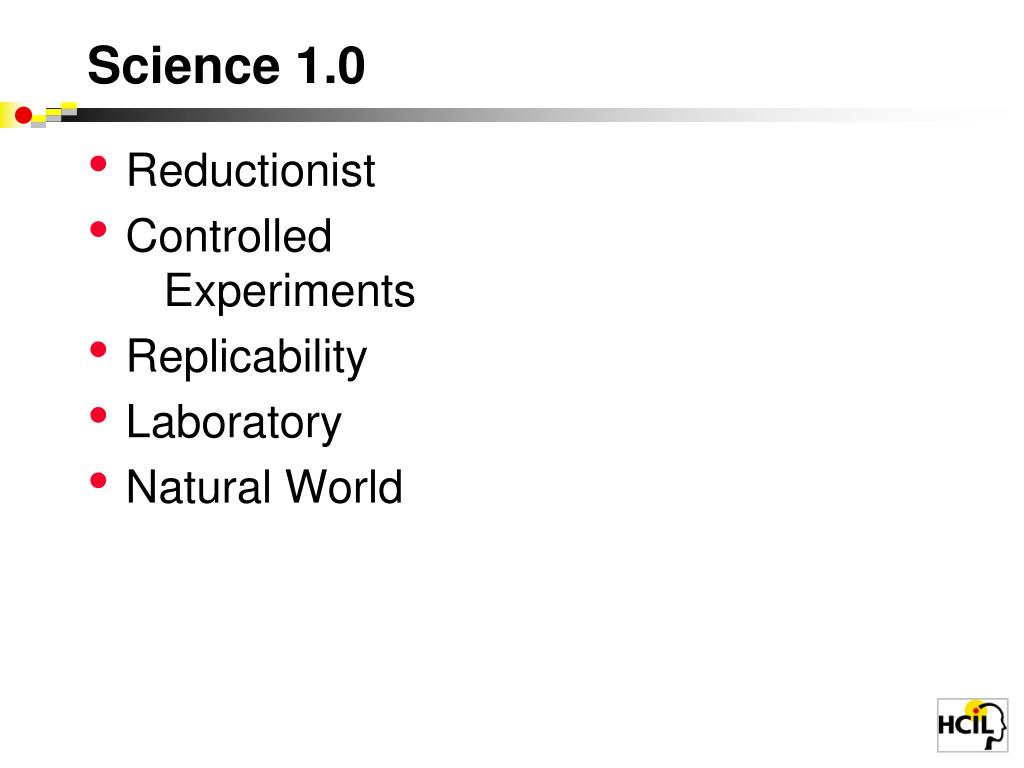1024x768 pixels.
Task: Select the red bullet before Replicability
Action: click(99, 349)
